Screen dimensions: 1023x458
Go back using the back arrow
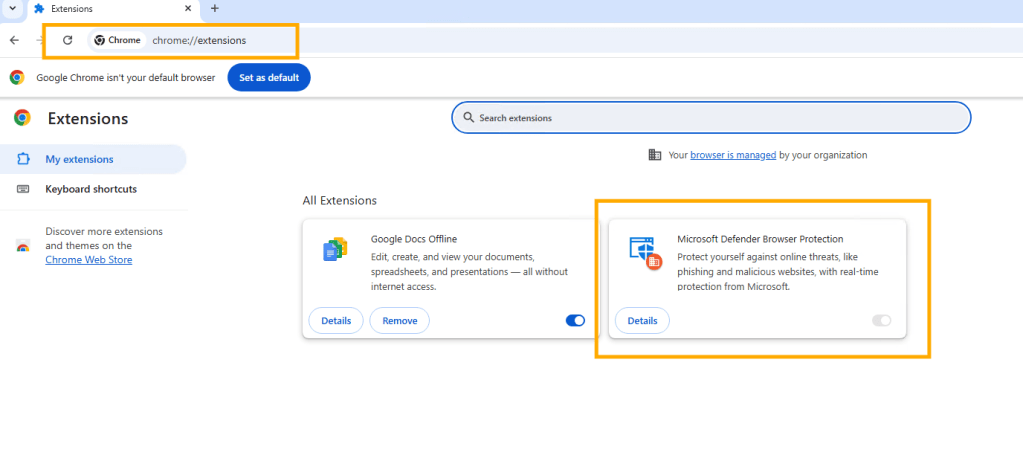(x=14, y=40)
